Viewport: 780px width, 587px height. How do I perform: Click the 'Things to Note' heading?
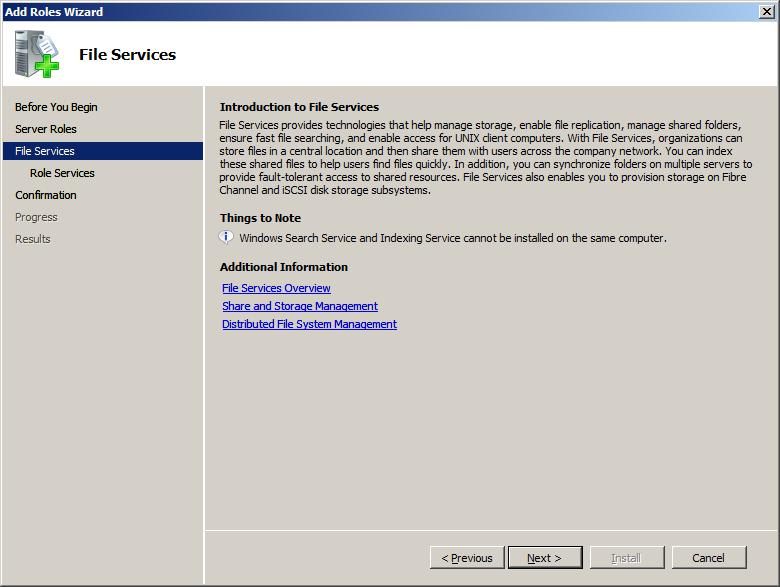coord(260,218)
